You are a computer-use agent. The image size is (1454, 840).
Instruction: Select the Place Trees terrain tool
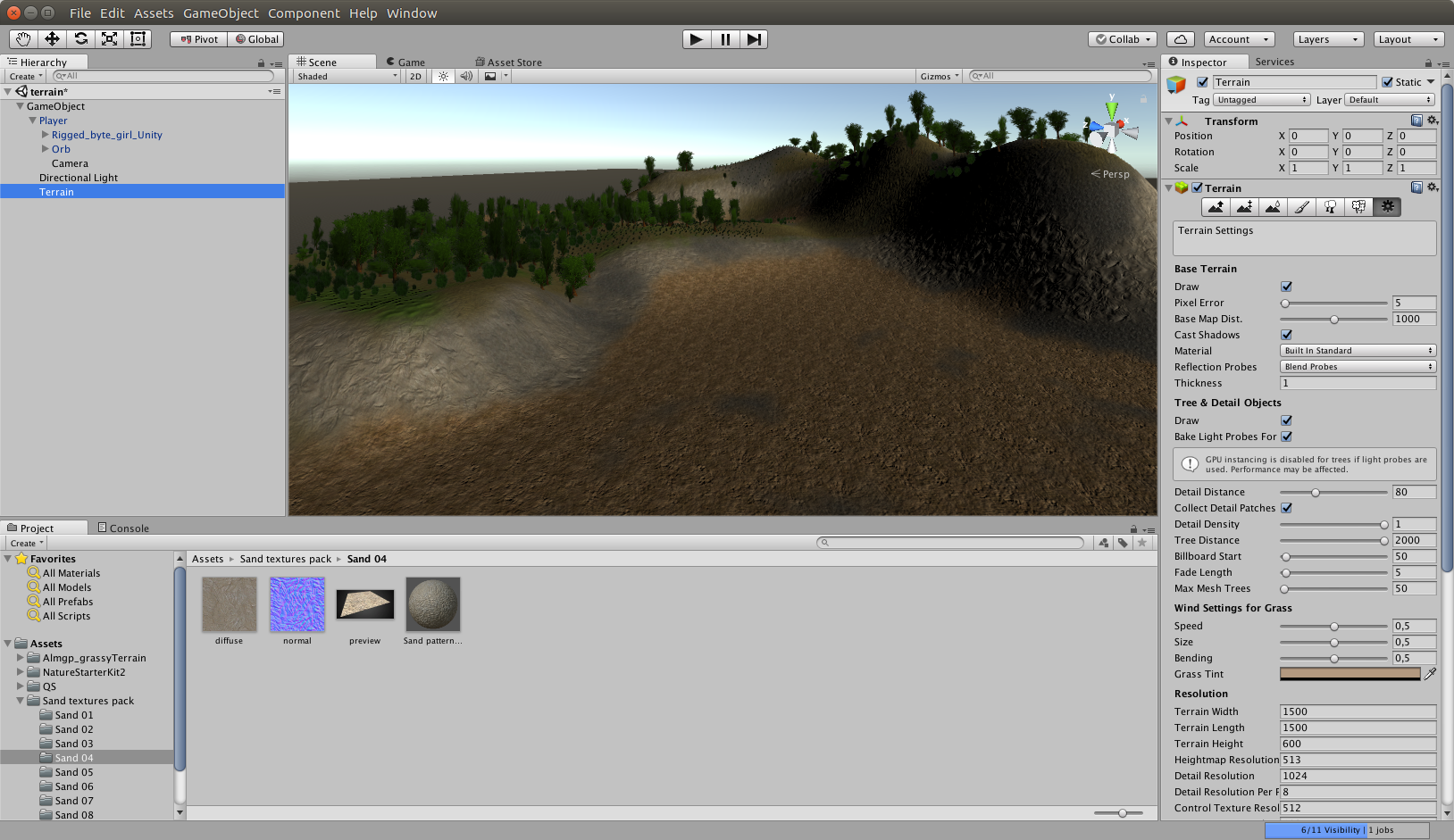point(1330,207)
